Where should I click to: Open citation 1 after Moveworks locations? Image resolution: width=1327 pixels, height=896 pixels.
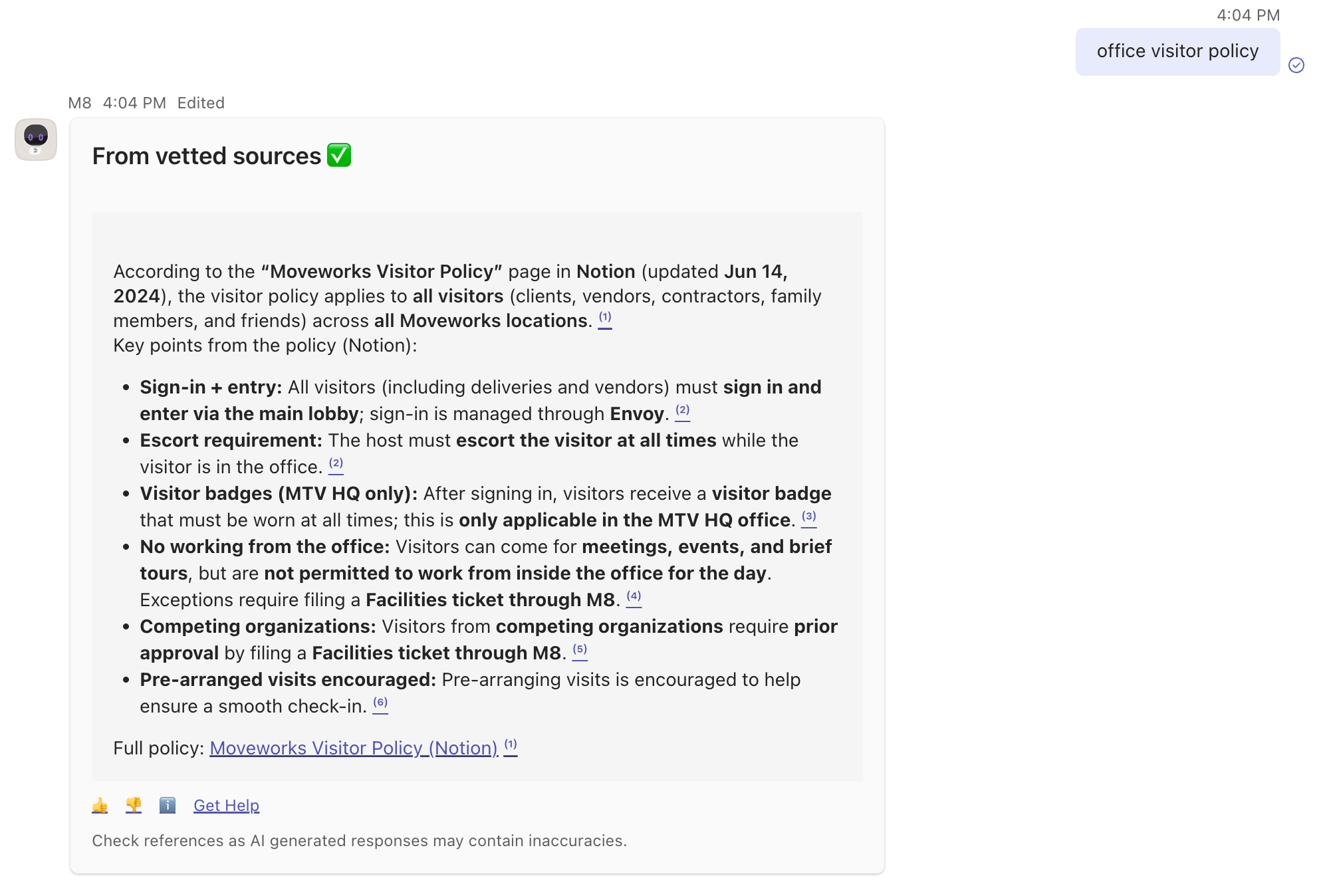pos(605,318)
